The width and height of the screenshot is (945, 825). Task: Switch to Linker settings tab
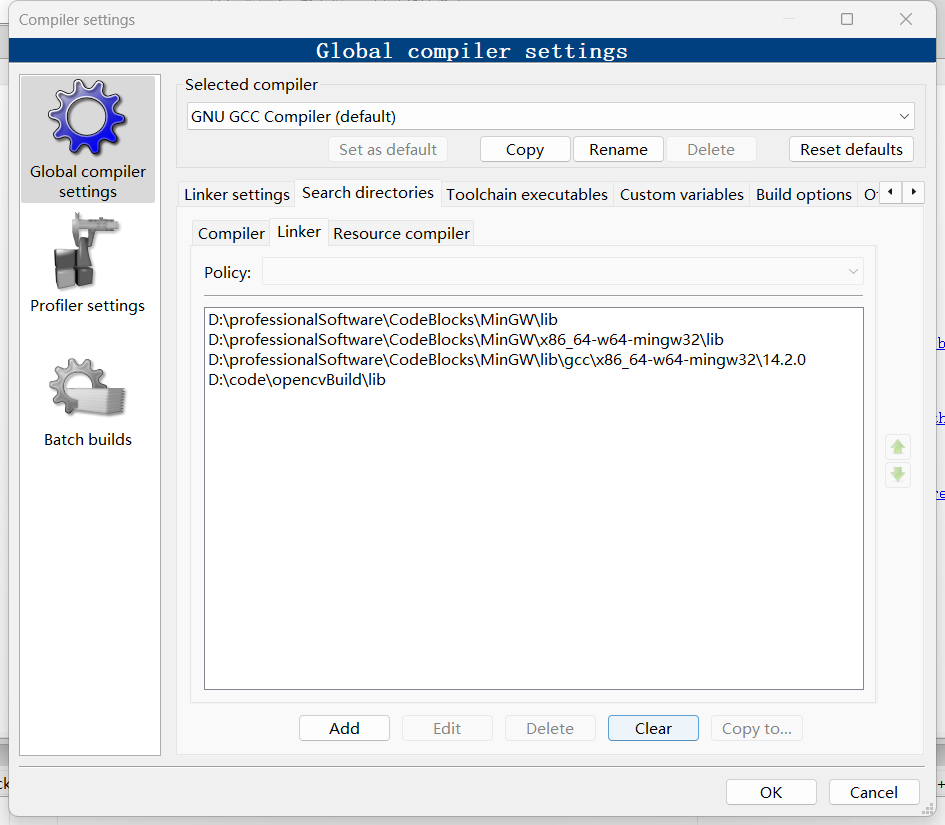(237, 194)
